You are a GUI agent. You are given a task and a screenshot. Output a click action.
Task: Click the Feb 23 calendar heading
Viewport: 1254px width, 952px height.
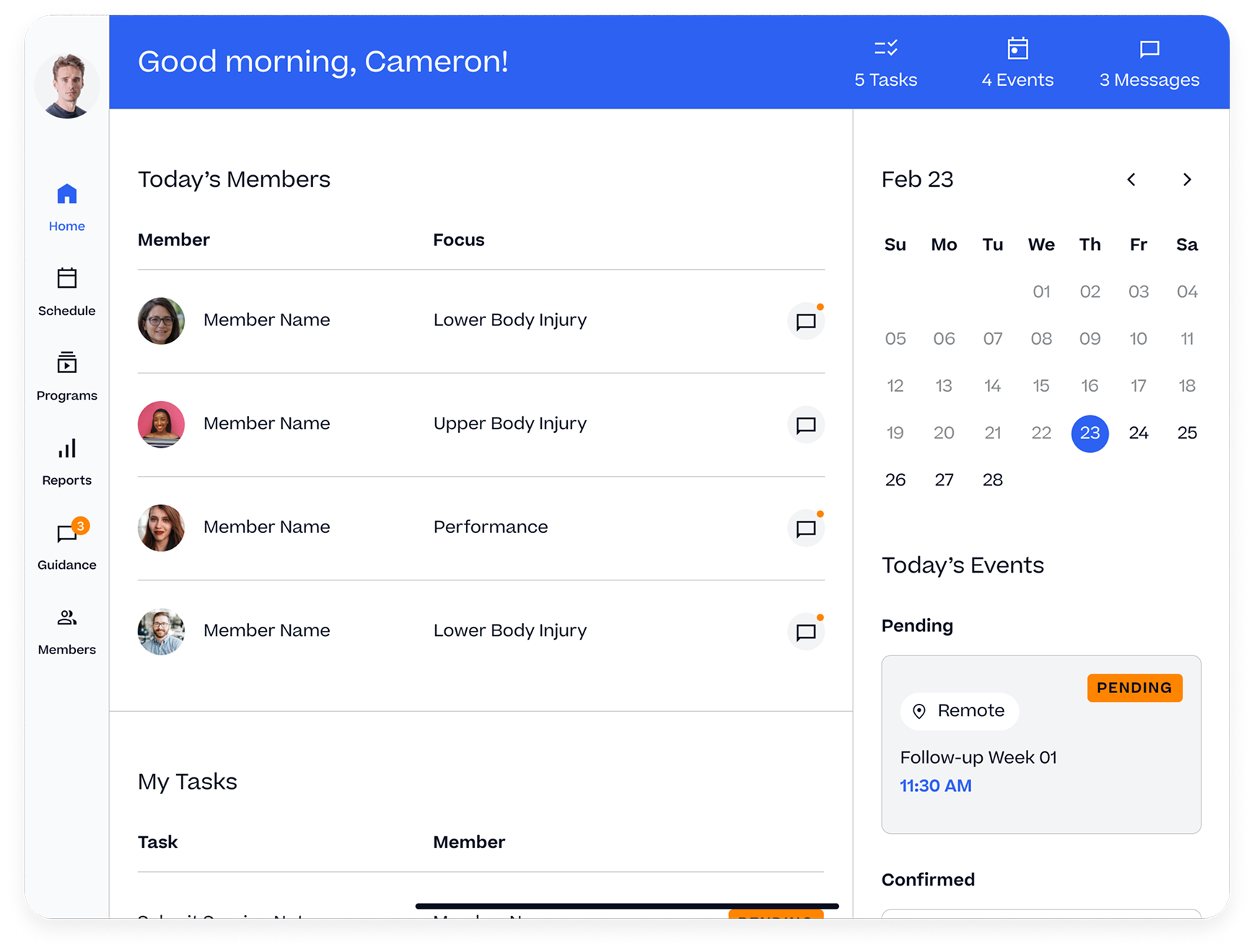tap(917, 180)
